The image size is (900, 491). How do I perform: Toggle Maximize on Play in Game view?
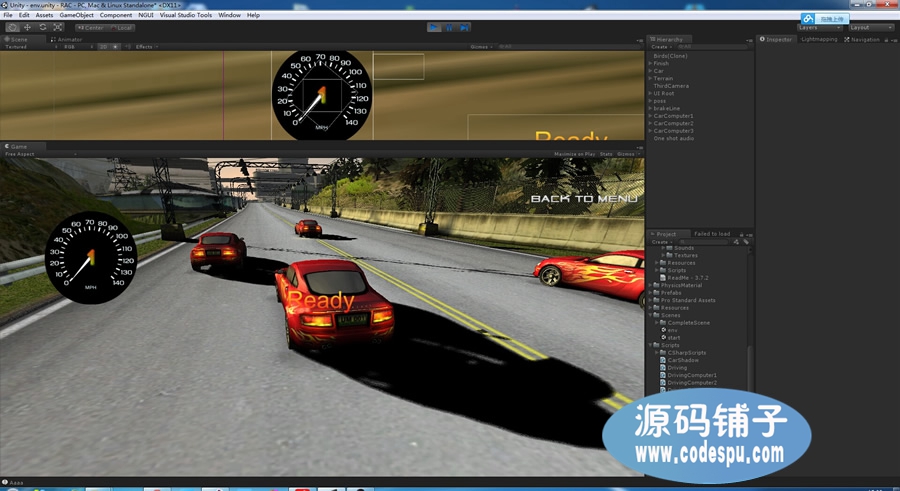pyautogui.click(x=574, y=154)
